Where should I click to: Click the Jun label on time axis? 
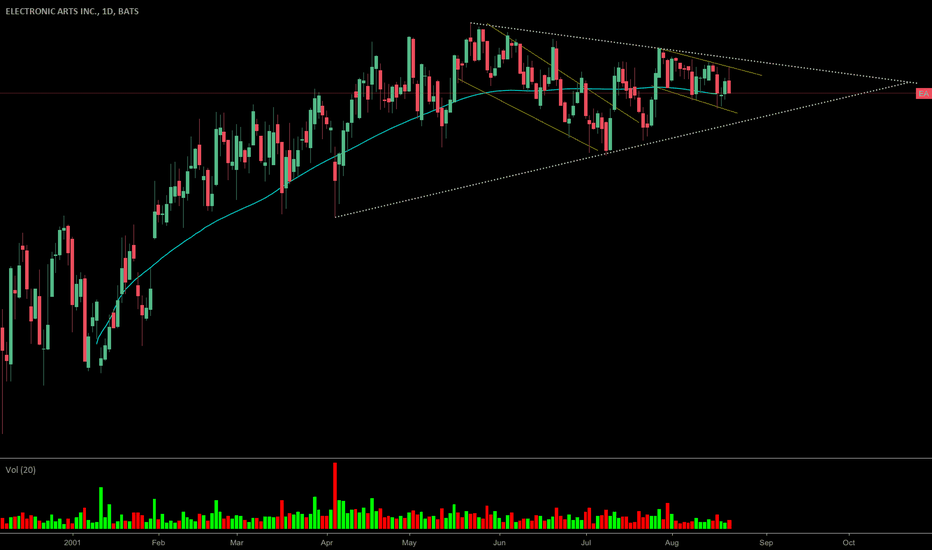[x=499, y=542]
